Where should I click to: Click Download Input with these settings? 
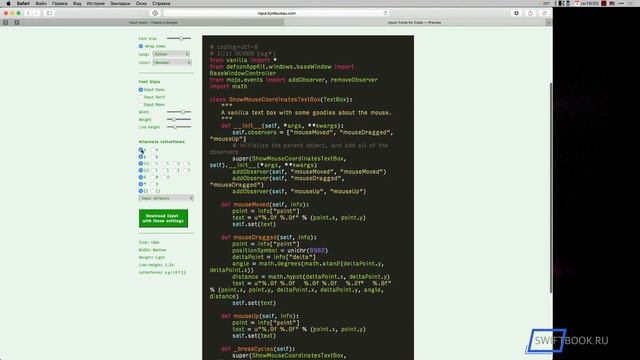point(163,218)
